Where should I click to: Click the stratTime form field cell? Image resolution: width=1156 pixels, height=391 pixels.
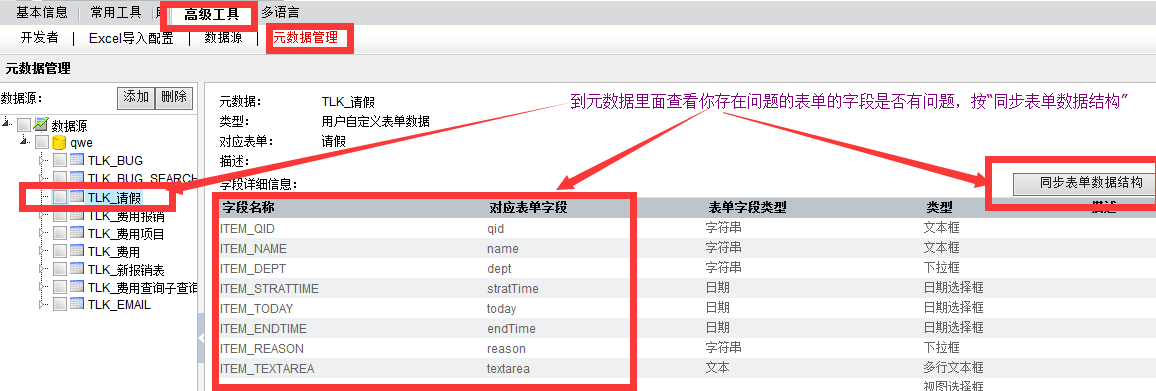(x=512, y=288)
